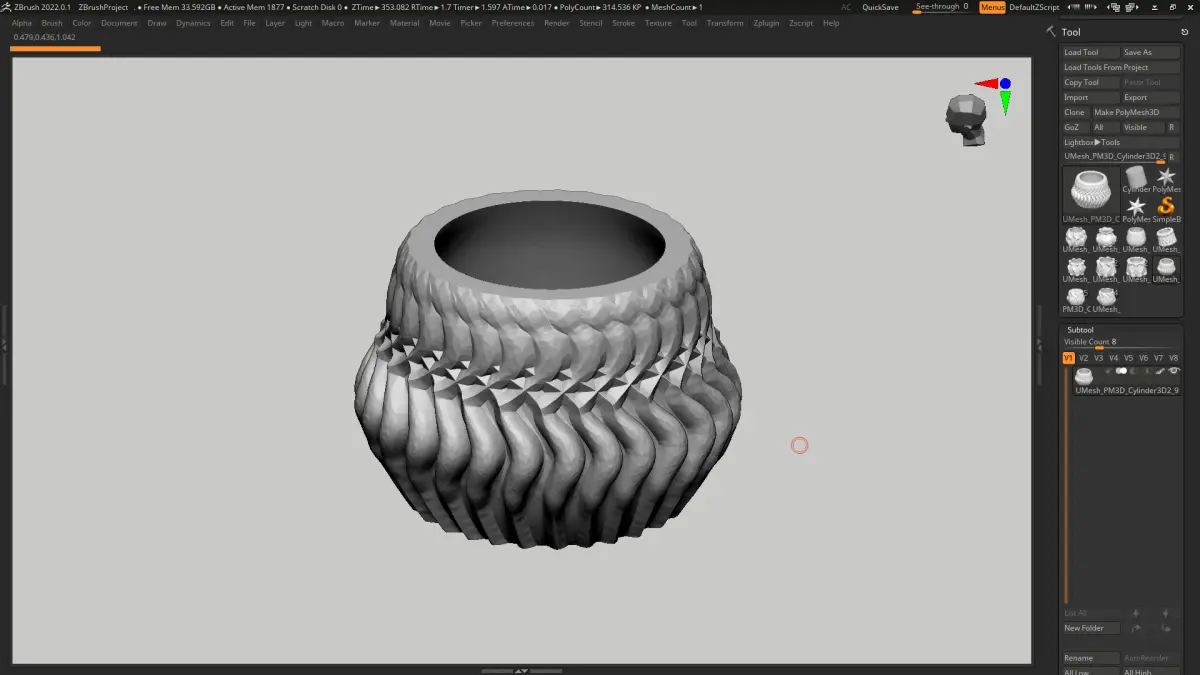The image size is (1200, 675).
Task: Click the New Folder button
Action: click(1091, 628)
